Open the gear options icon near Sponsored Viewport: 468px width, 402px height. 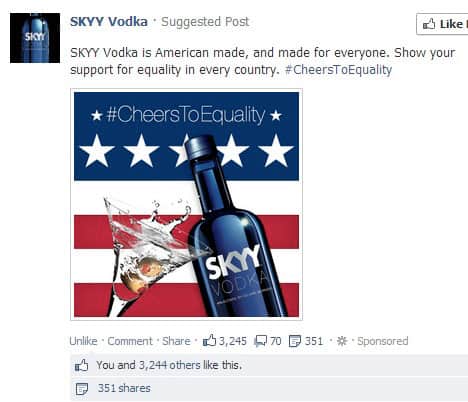(342, 341)
